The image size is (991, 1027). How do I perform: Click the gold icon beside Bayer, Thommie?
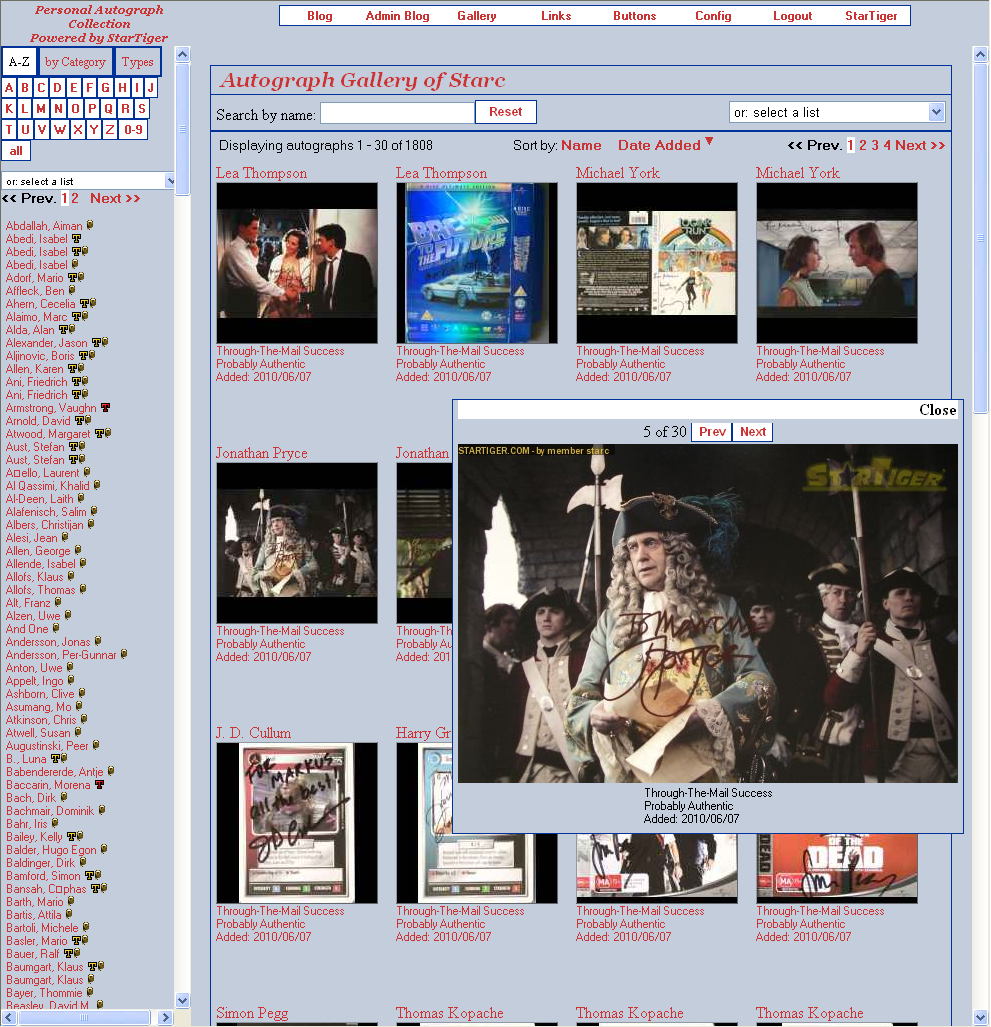click(x=90, y=992)
